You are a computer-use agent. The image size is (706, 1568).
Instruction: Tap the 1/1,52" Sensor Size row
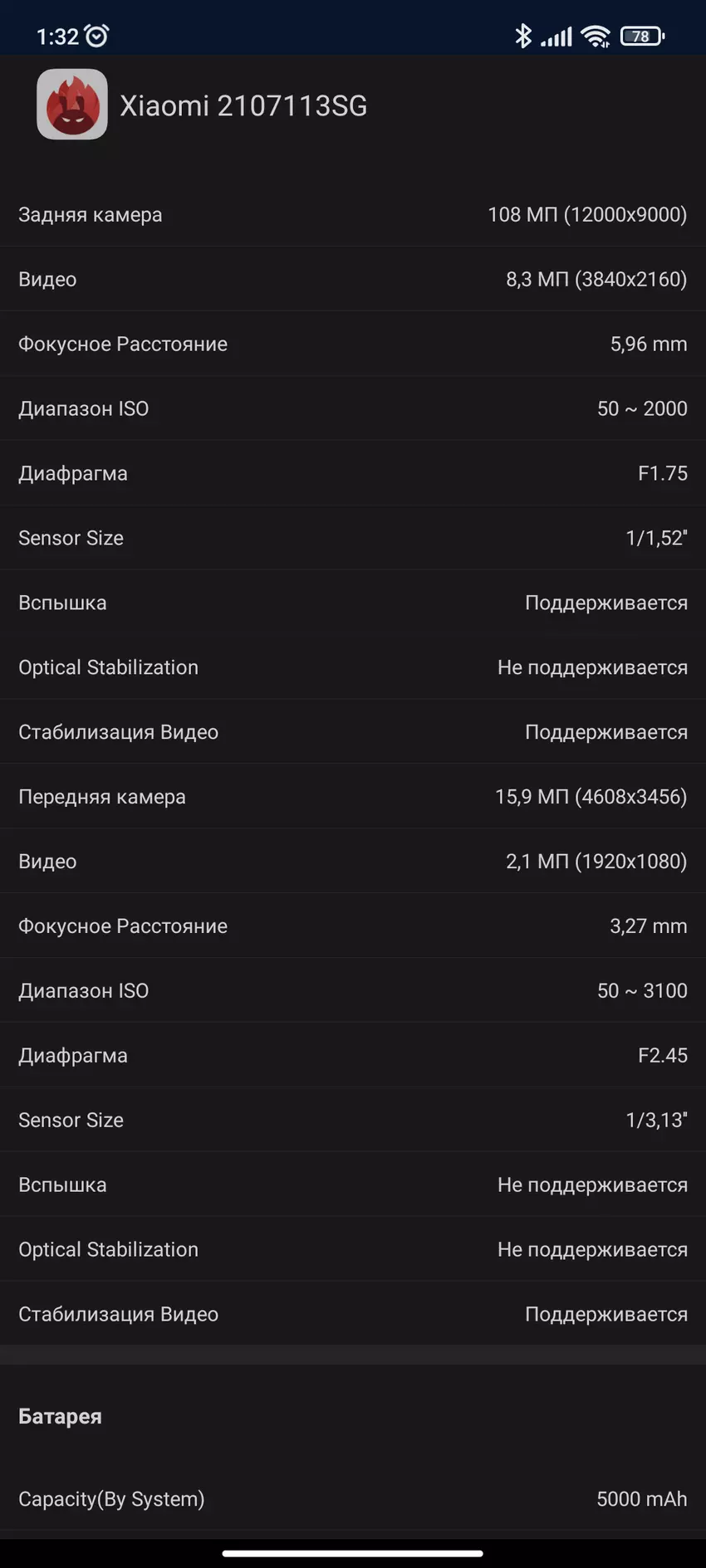[352, 539]
